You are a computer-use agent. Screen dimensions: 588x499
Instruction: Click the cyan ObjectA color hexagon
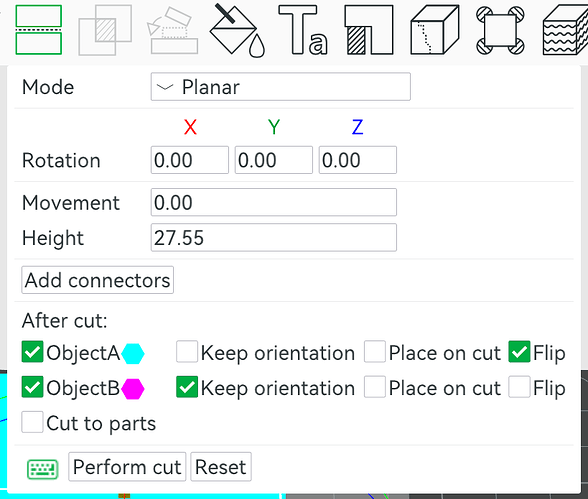click(x=133, y=354)
